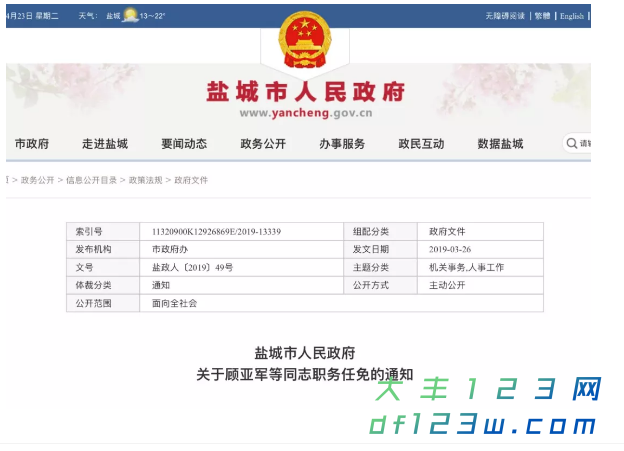
Task: Select index number 11320900K12926869E/2019-13339
Action: (216, 232)
